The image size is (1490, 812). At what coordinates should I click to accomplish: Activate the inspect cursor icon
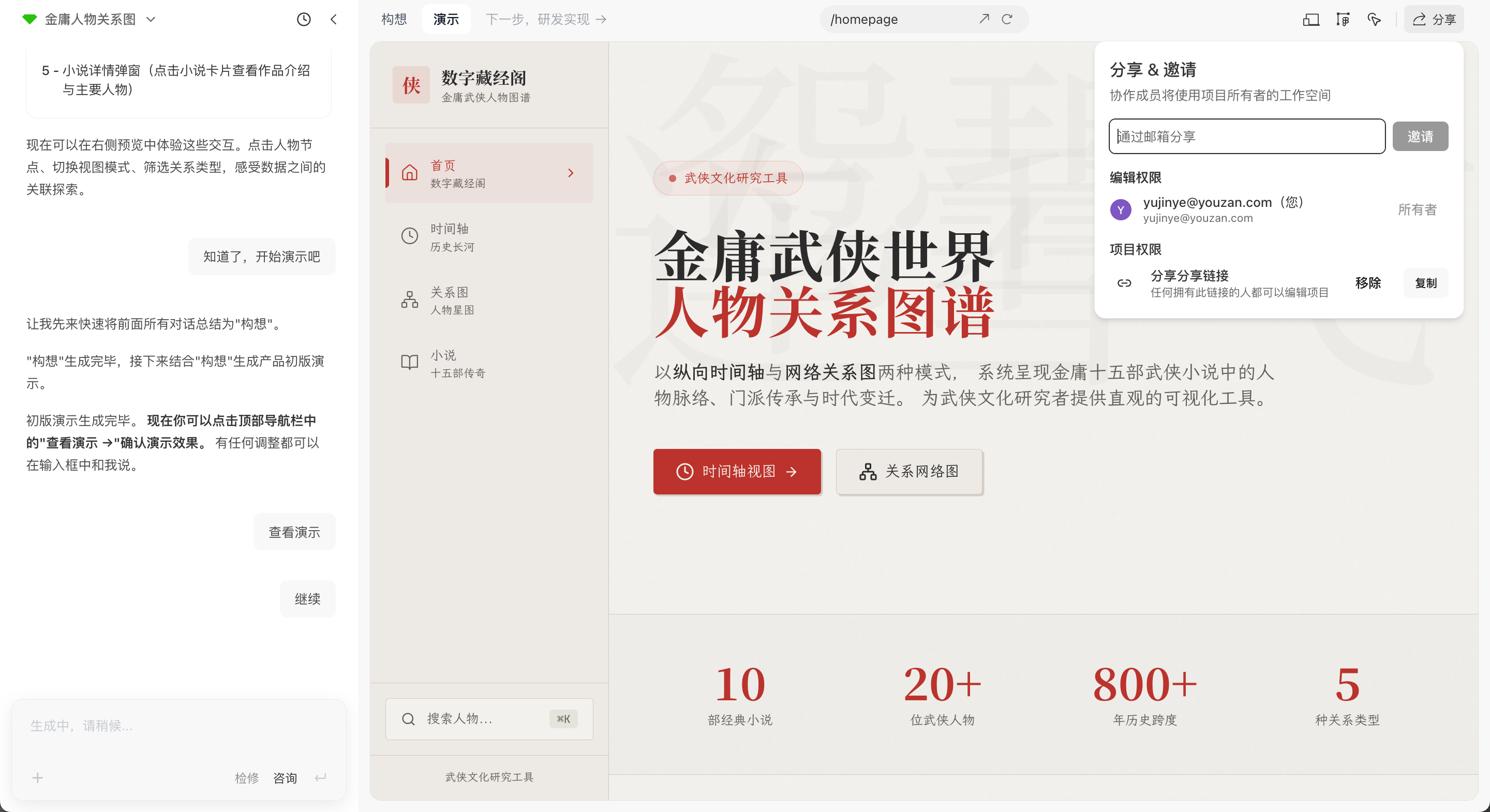coord(1374,19)
